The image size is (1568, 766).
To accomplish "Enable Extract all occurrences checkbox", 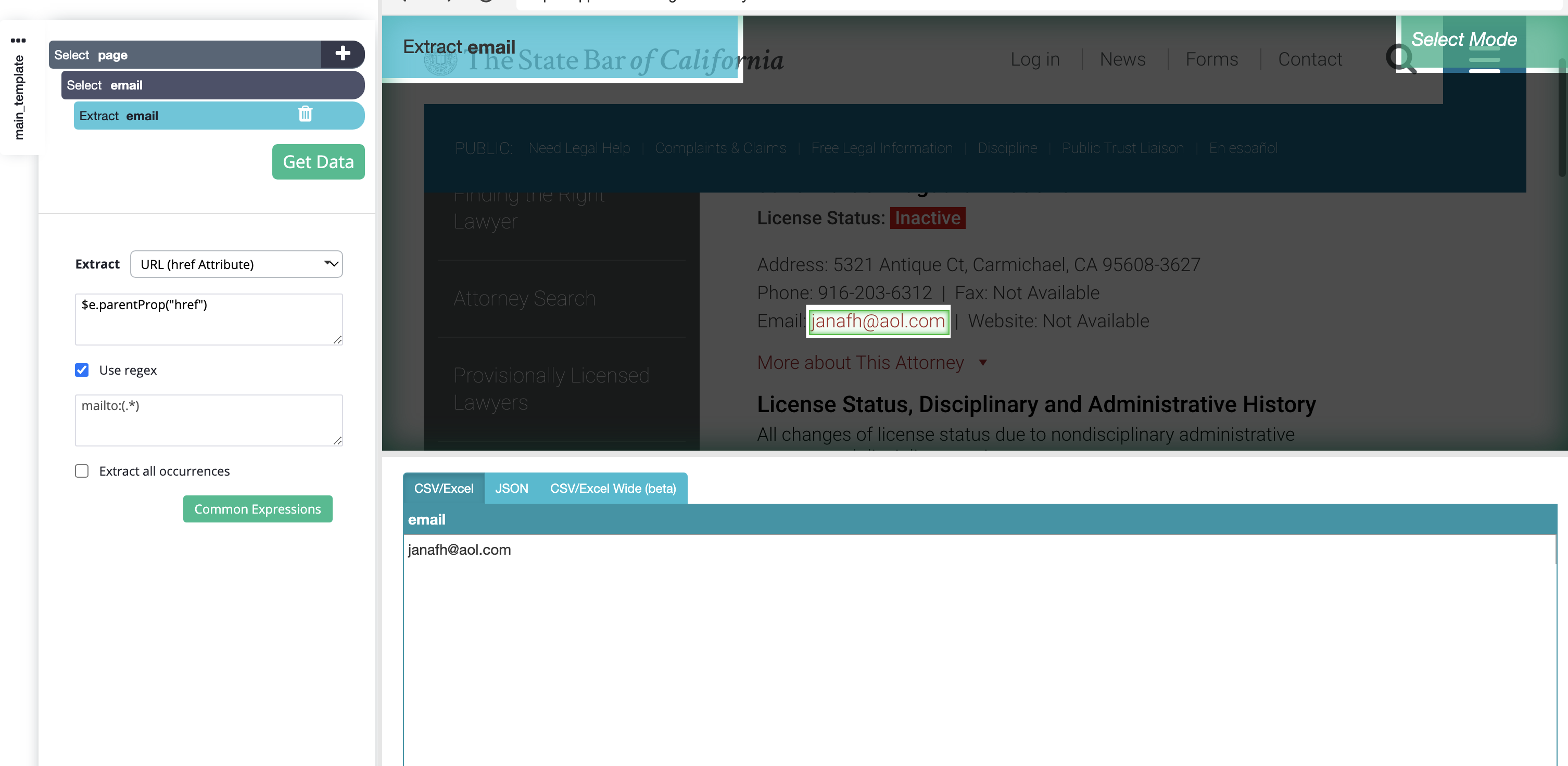I will click(x=82, y=471).
